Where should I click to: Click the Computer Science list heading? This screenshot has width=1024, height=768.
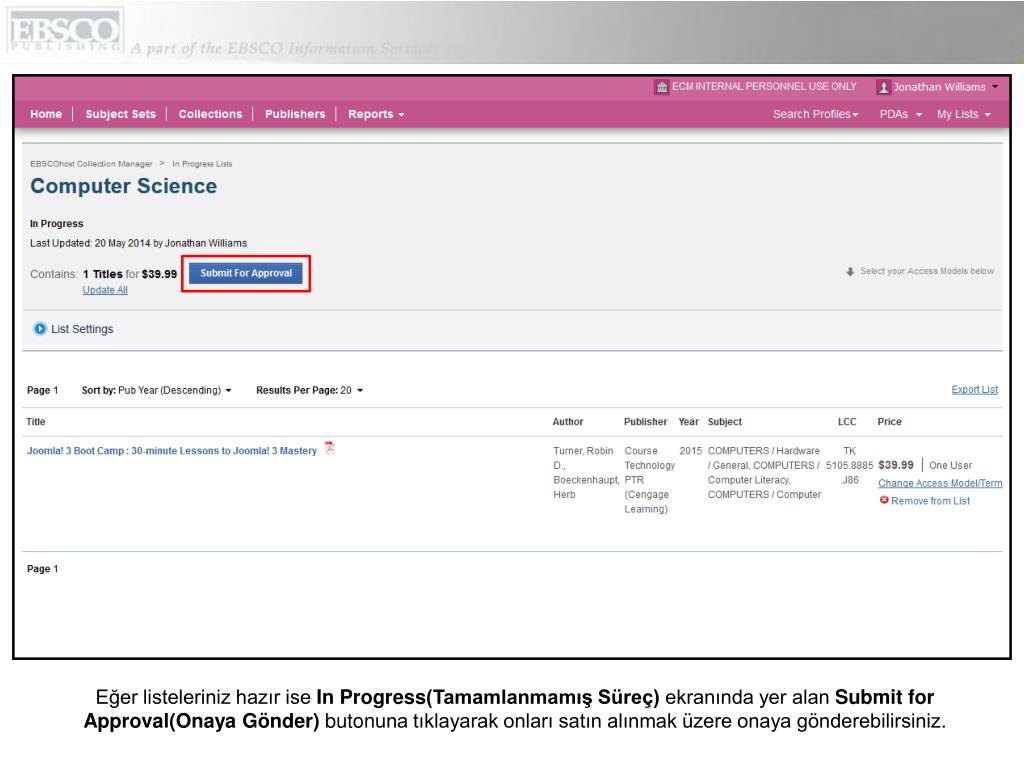[x=123, y=186]
